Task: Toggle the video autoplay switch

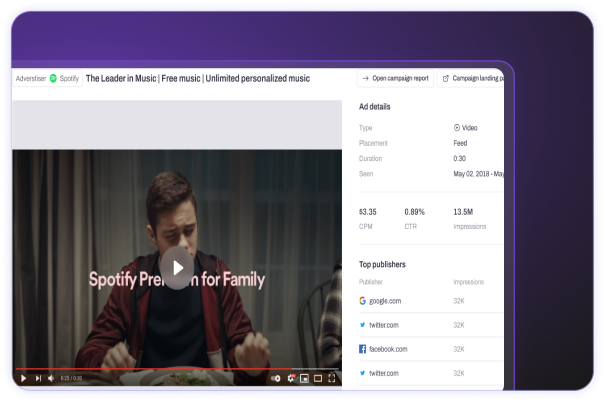Action: tap(276, 378)
